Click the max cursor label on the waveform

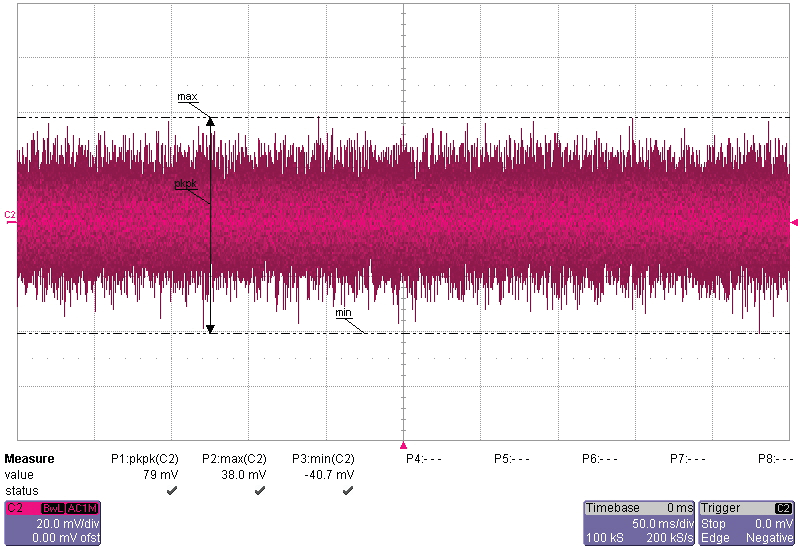pyautogui.click(x=187, y=97)
